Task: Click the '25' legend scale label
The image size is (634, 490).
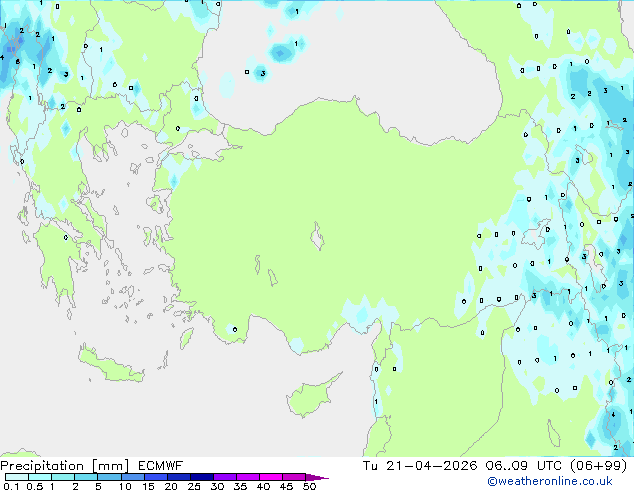Action: coord(194,486)
